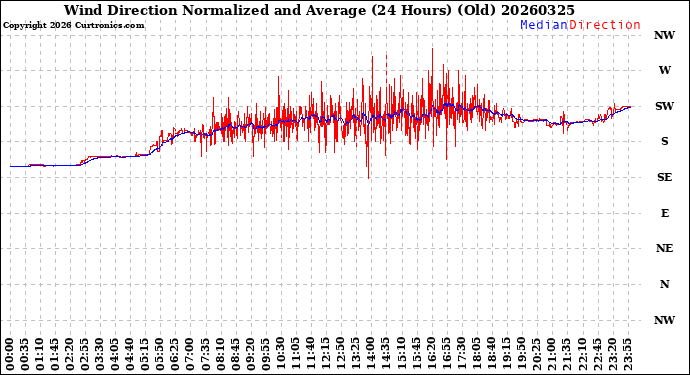Click the 08:10 time label
This screenshot has height=375, width=690.
pyautogui.click(x=221, y=354)
